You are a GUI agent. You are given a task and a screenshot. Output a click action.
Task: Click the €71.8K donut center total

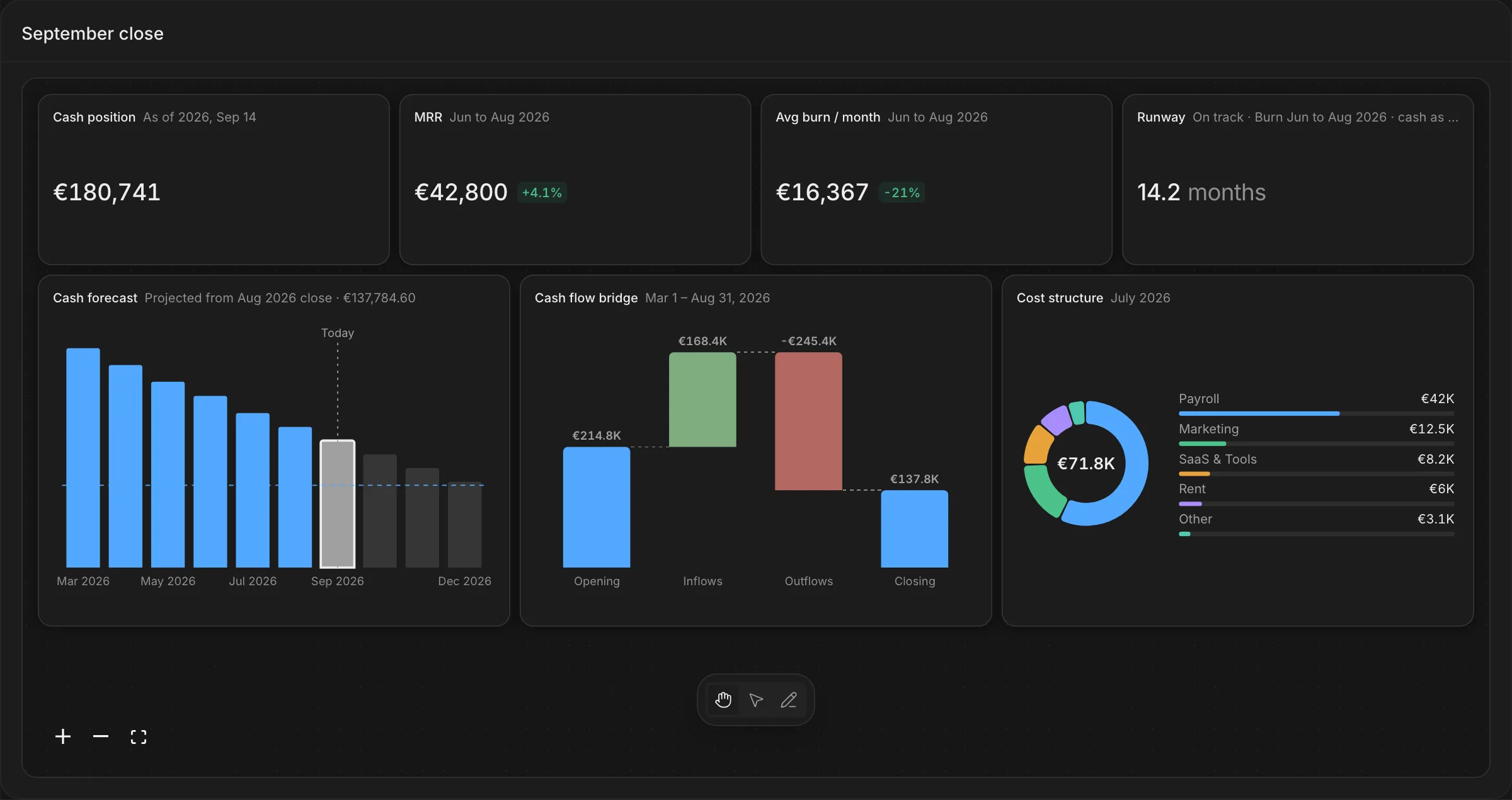(1086, 464)
